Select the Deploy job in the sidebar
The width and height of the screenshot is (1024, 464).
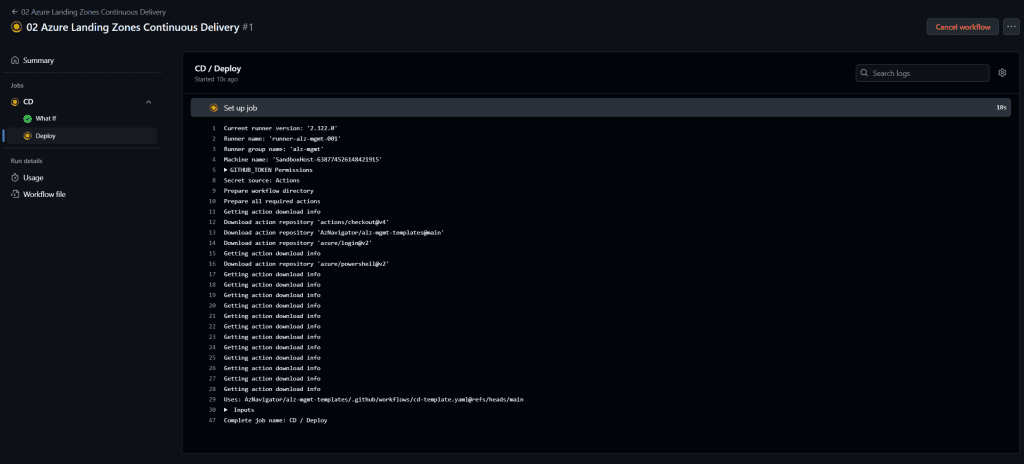click(x=46, y=135)
